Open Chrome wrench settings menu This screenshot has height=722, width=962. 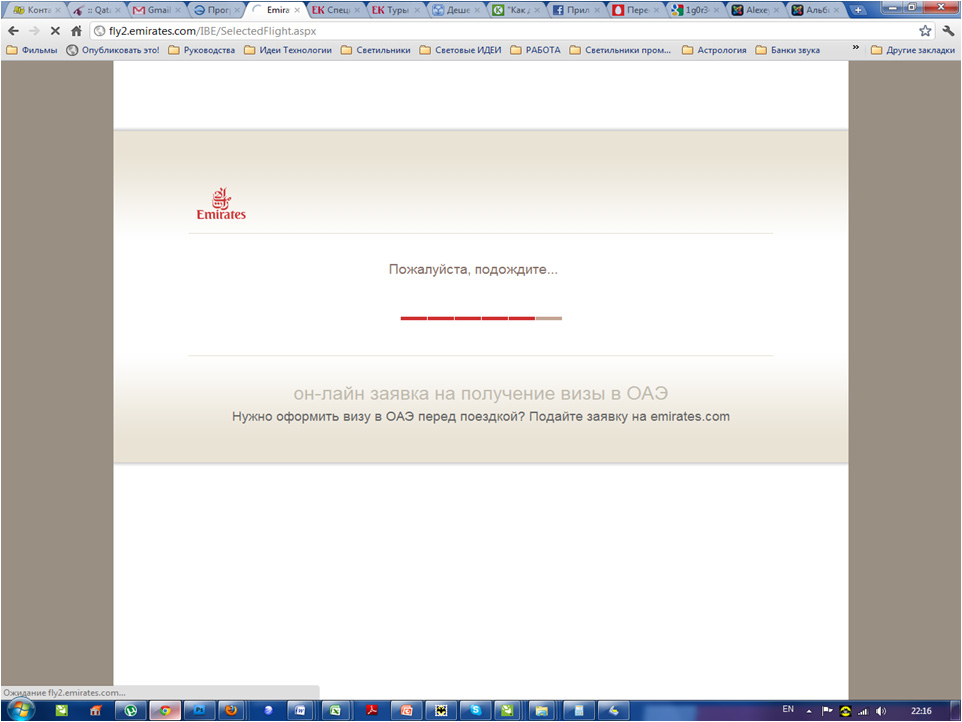pyautogui.click(x=949, y=31)
